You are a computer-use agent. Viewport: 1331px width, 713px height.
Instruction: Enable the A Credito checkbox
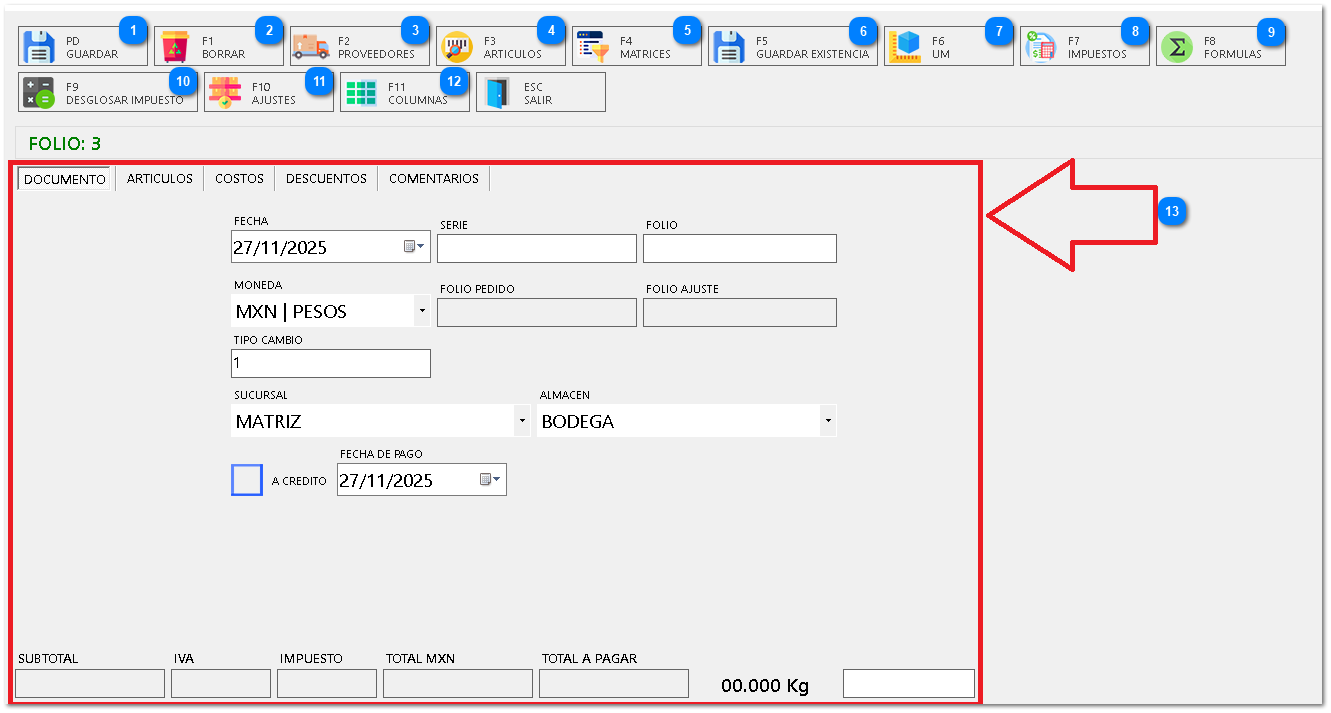coord(247,480)
